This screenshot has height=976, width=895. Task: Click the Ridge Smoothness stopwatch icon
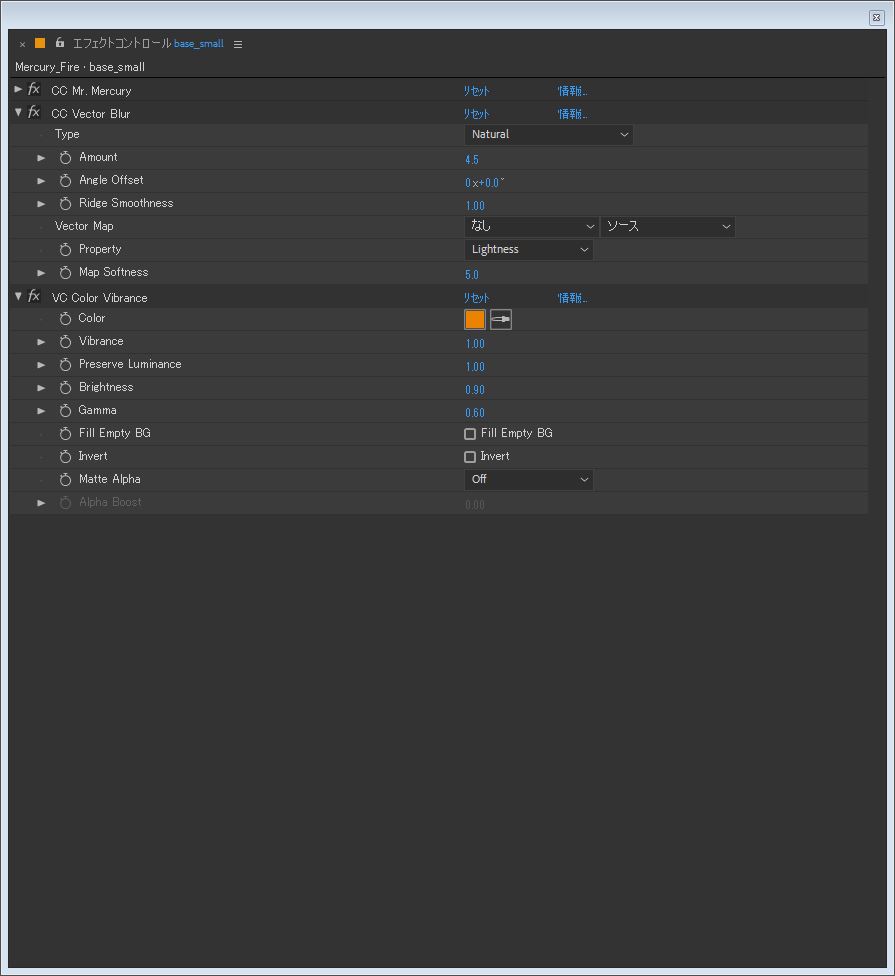coord(65,204)
